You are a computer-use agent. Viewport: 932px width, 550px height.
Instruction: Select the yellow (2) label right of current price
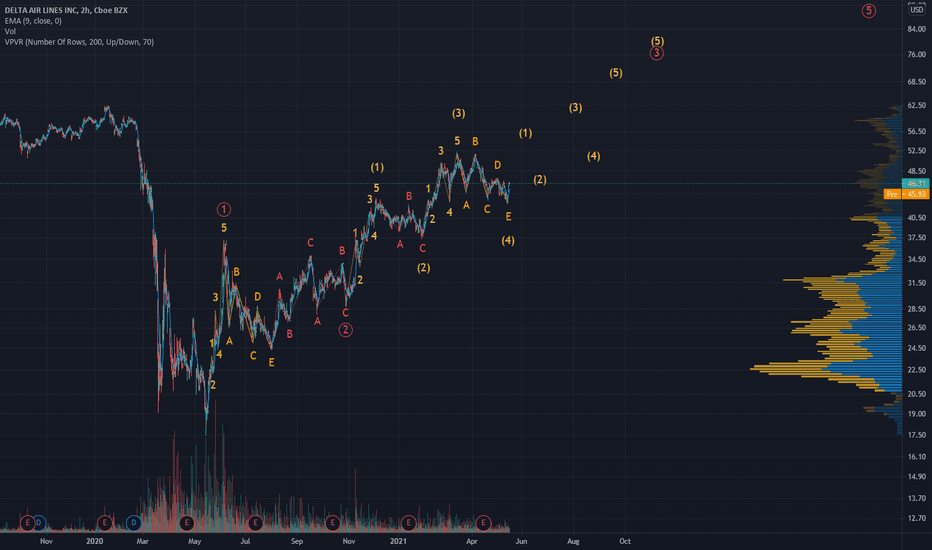(x=540, y=180)
